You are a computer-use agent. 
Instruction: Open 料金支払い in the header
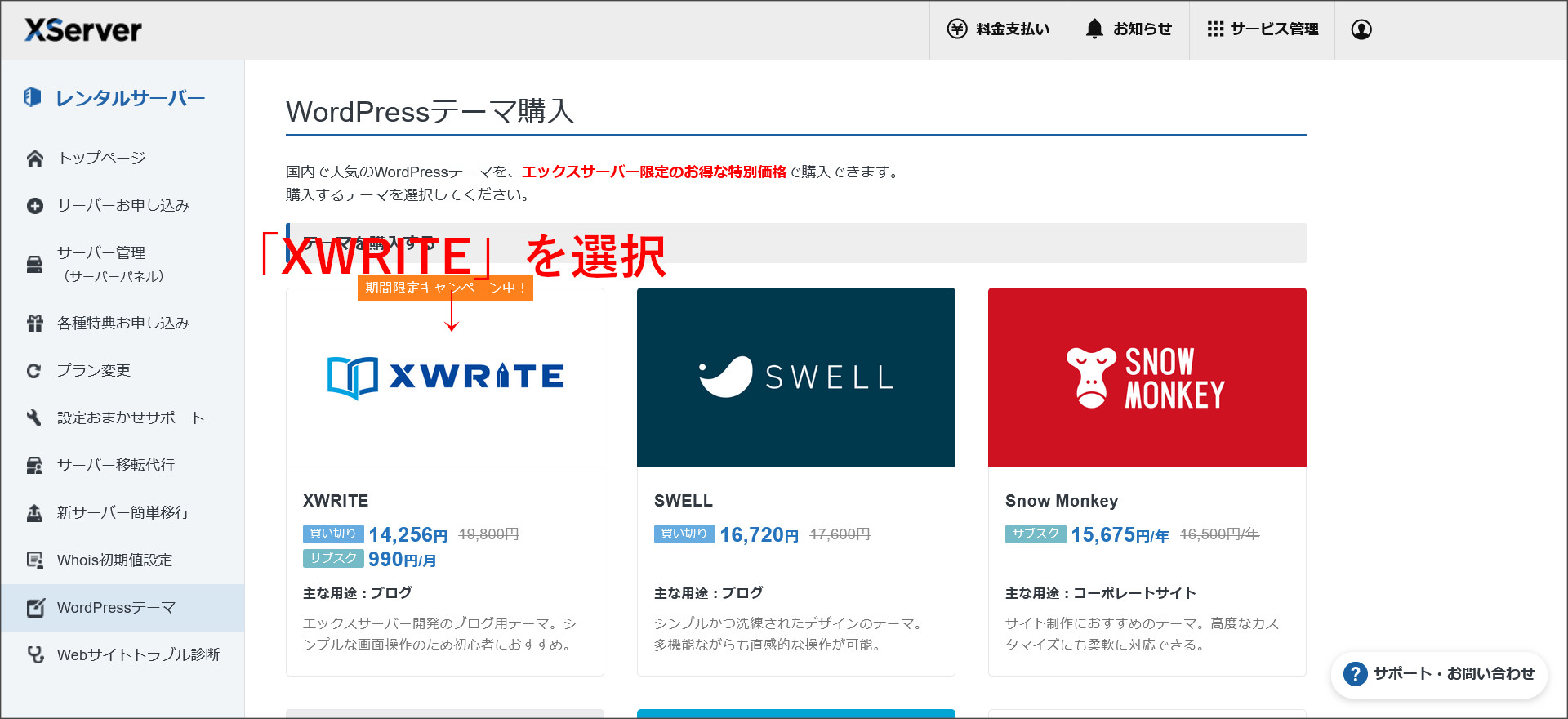(998, 29)
